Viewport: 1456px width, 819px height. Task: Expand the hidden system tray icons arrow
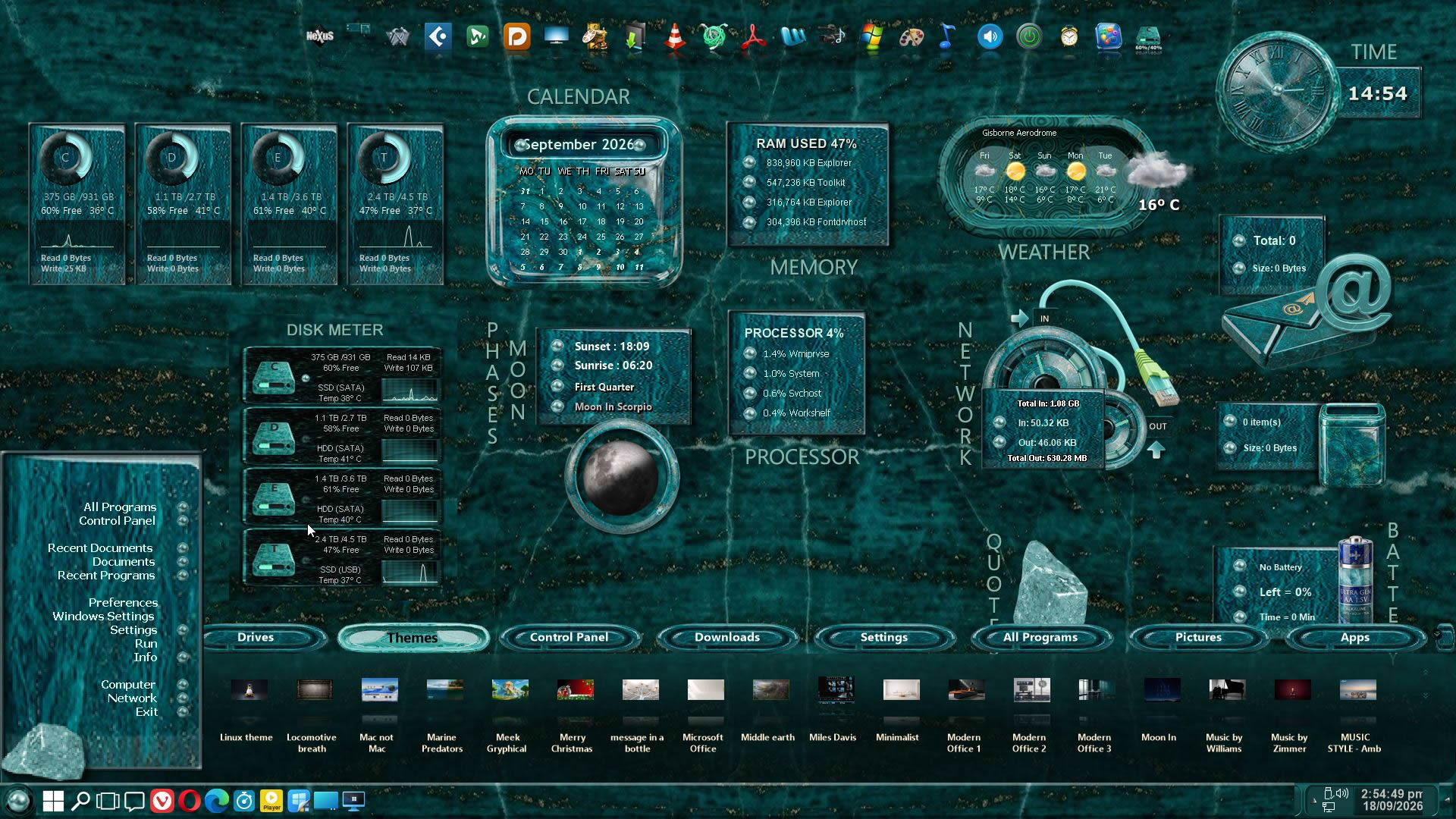(1314, 800)
